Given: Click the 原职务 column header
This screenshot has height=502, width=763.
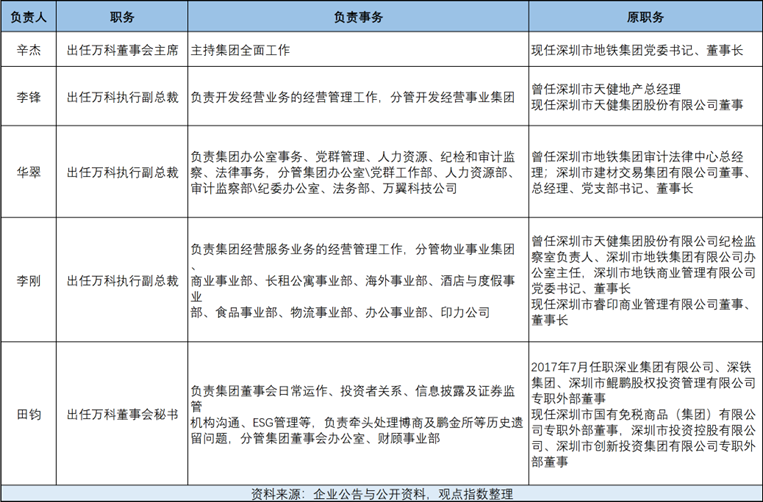Looking at the screenshot, I should (645, 18).
